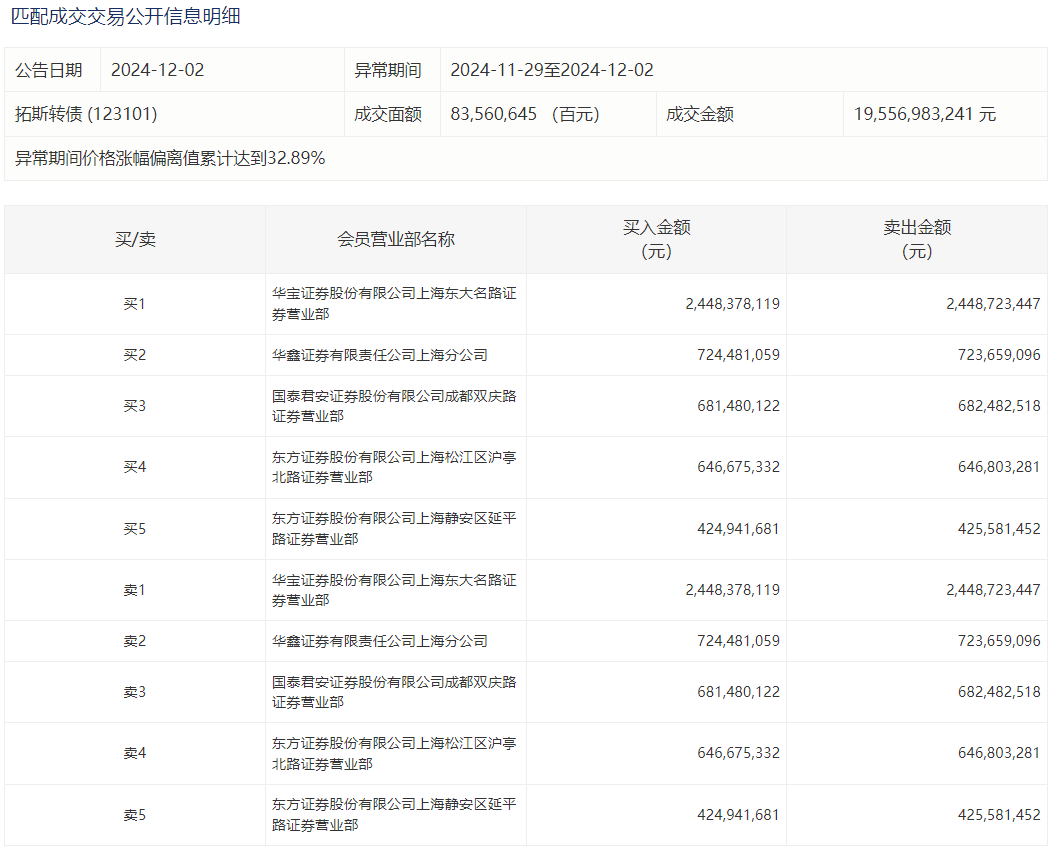Click the period 2024-11-29至2024-12-02
The width and height of the screenshot is (1053, 846).
pos(551,70)
